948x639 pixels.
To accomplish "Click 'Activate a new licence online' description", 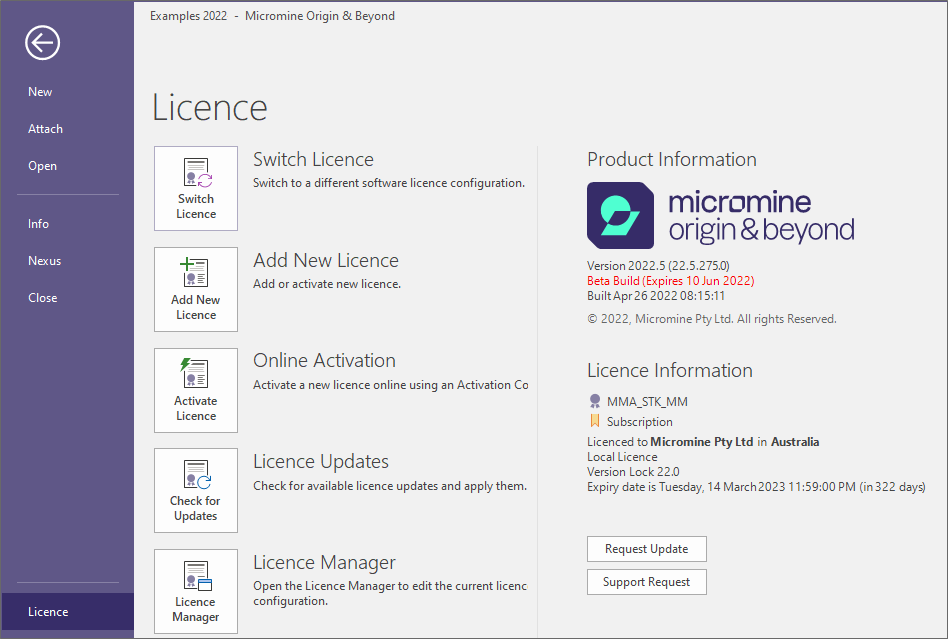I will 391,385.
